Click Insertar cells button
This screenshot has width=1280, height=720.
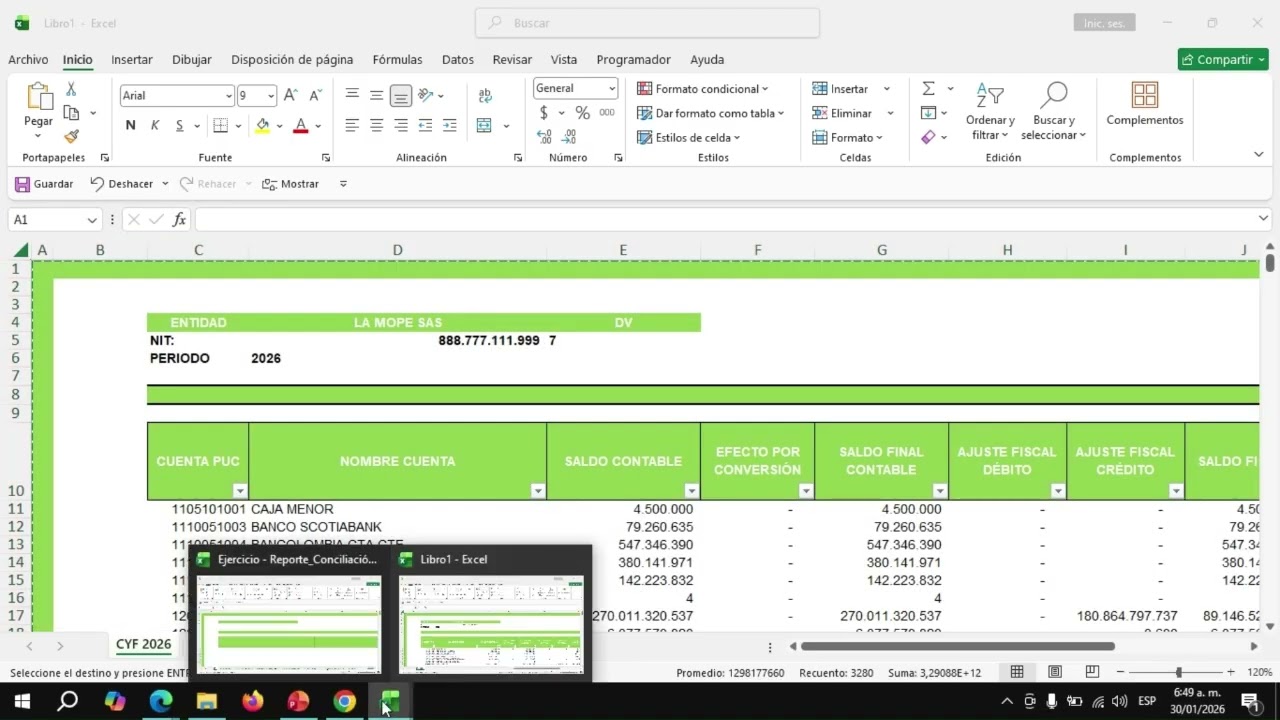(840, 89)
